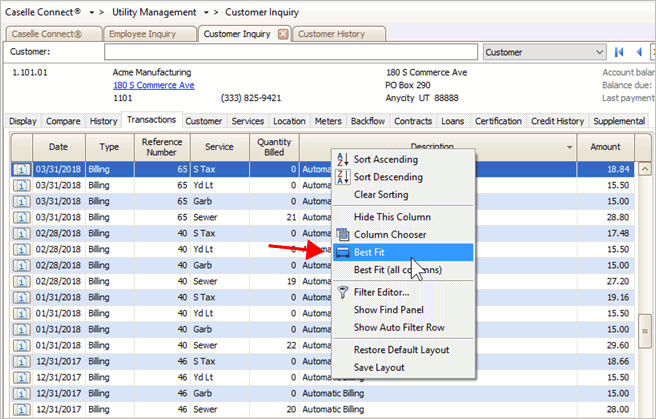Expand the Caselle Connect breadcrumb arrow
656x419 pixels.
(92, 13)
